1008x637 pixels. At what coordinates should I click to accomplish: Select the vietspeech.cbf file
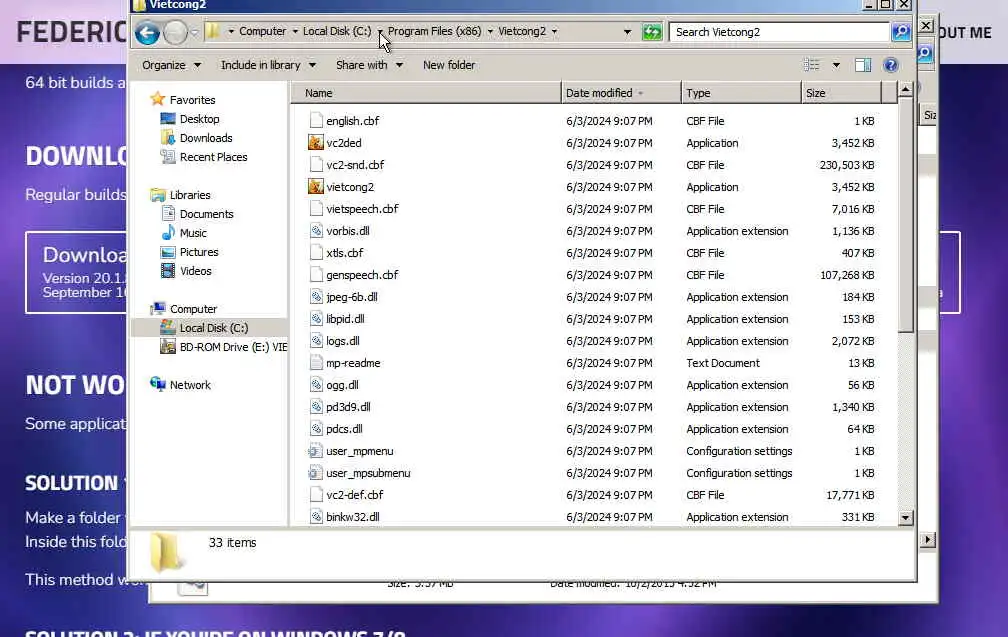[x=362, y=209]
